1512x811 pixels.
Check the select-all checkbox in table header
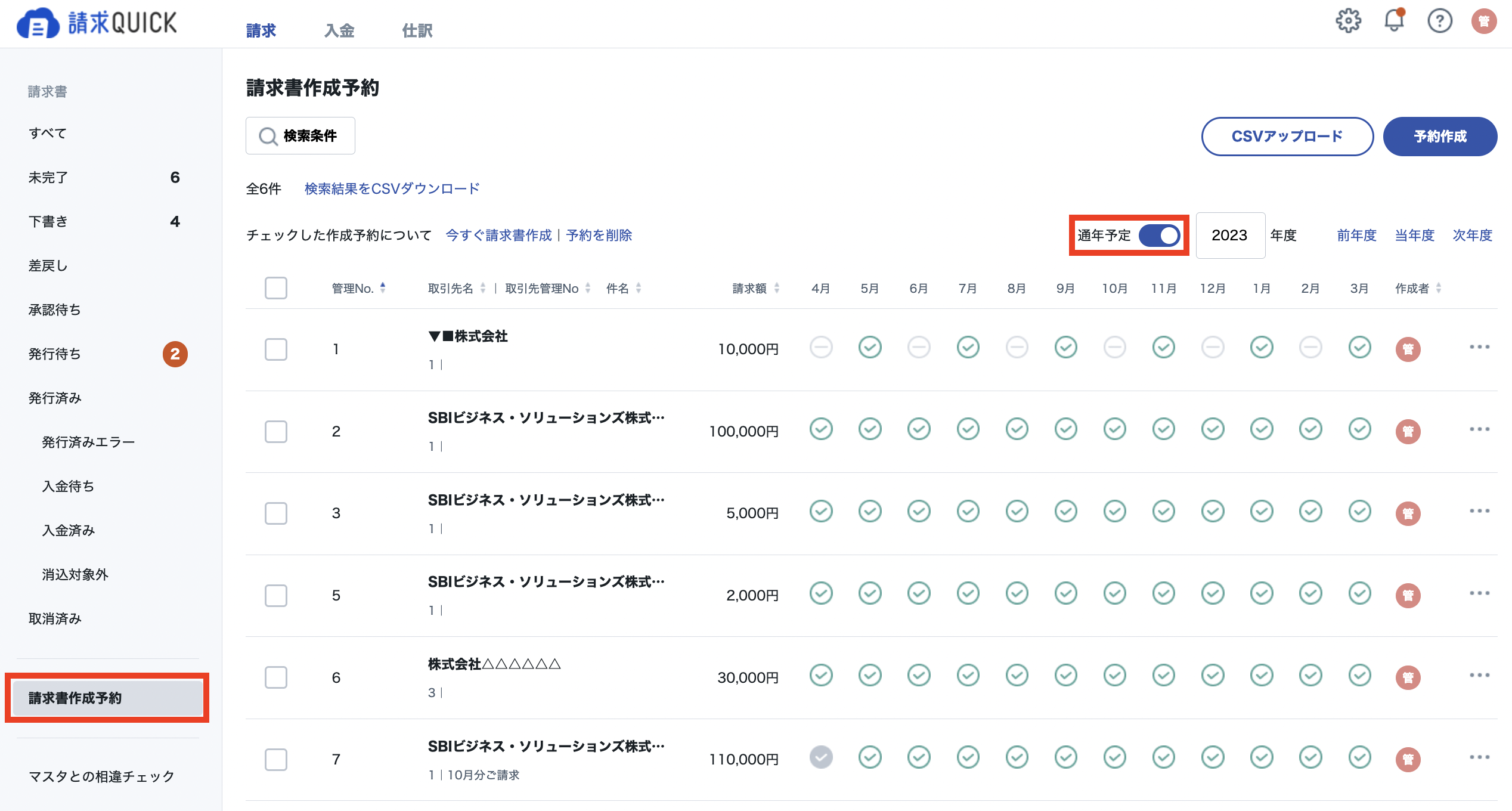[276, 288]
